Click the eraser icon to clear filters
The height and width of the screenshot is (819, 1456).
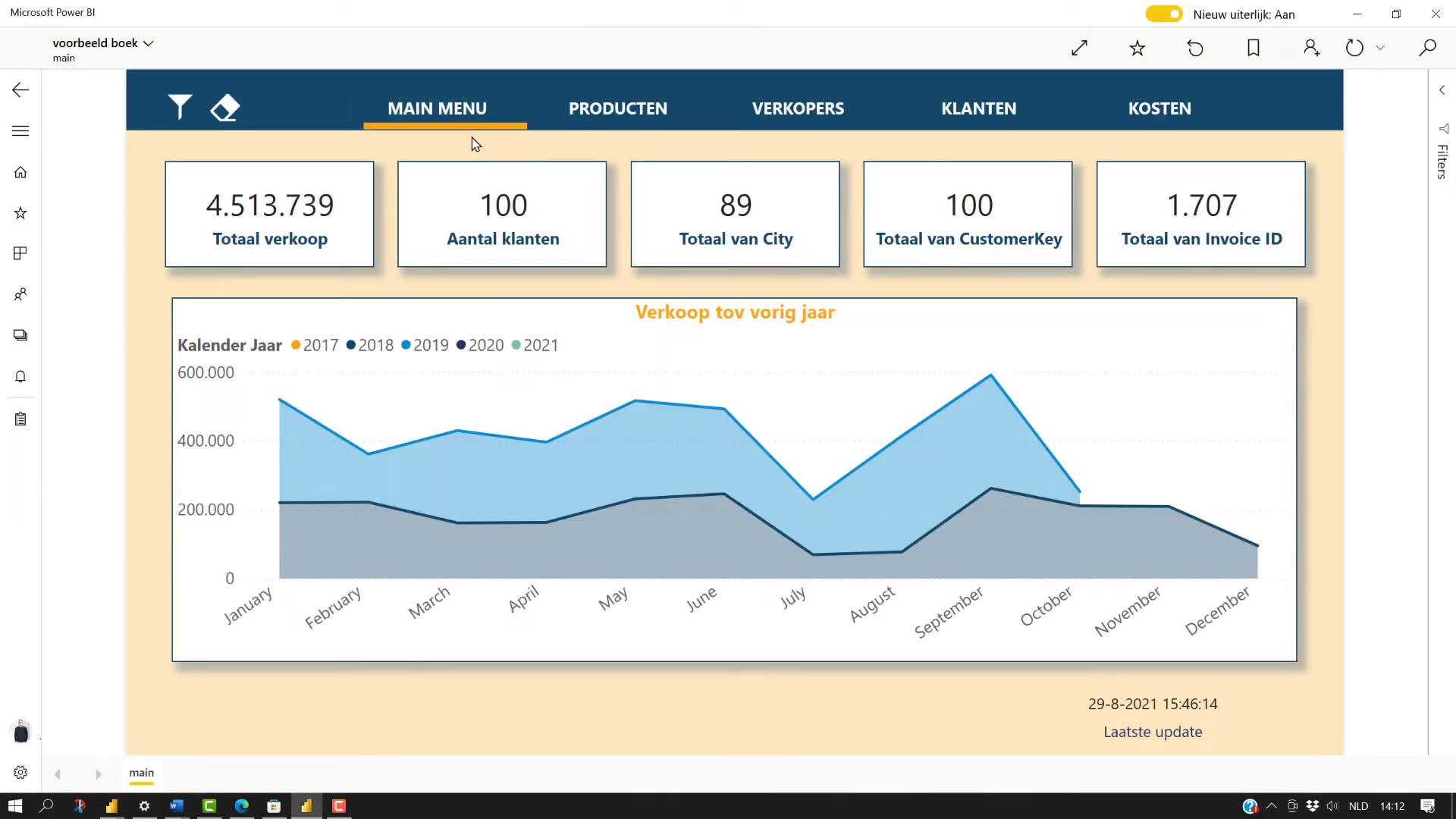point(224,108)
